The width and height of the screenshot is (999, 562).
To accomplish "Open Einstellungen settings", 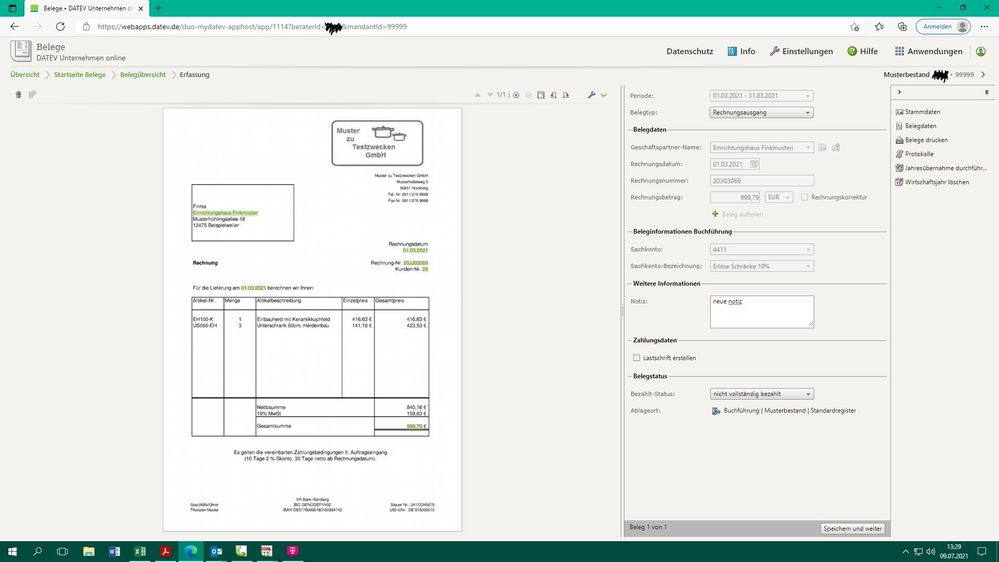I will coord(801,51).
